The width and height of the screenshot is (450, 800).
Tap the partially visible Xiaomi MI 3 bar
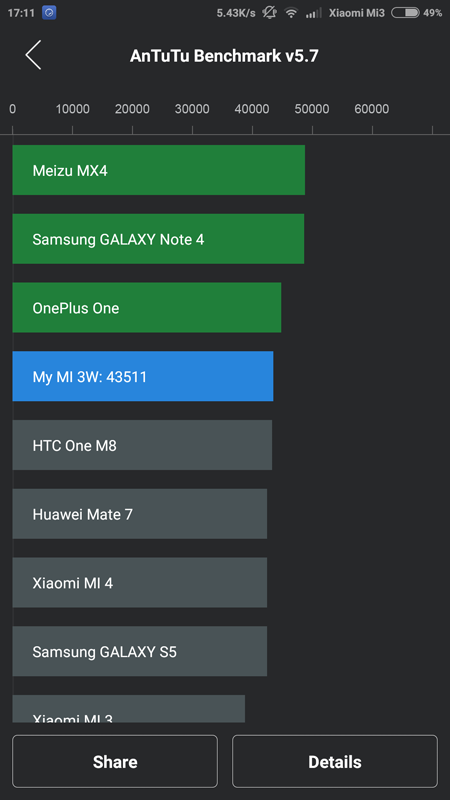pyautogui.click(x=129, y=709)
